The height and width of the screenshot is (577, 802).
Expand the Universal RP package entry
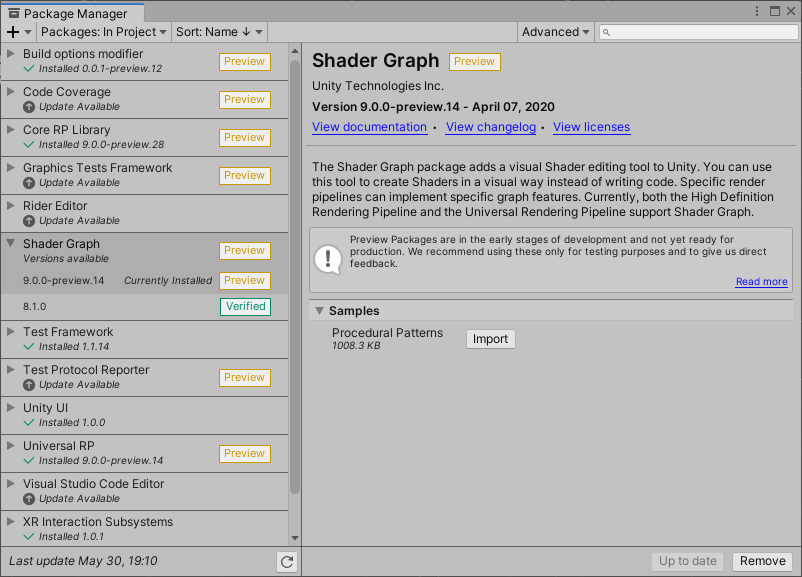11,446
